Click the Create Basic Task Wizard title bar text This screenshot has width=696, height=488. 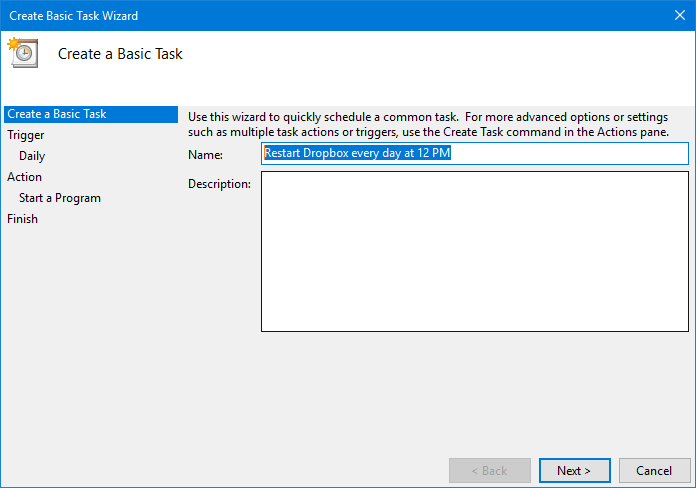(74, 16)
